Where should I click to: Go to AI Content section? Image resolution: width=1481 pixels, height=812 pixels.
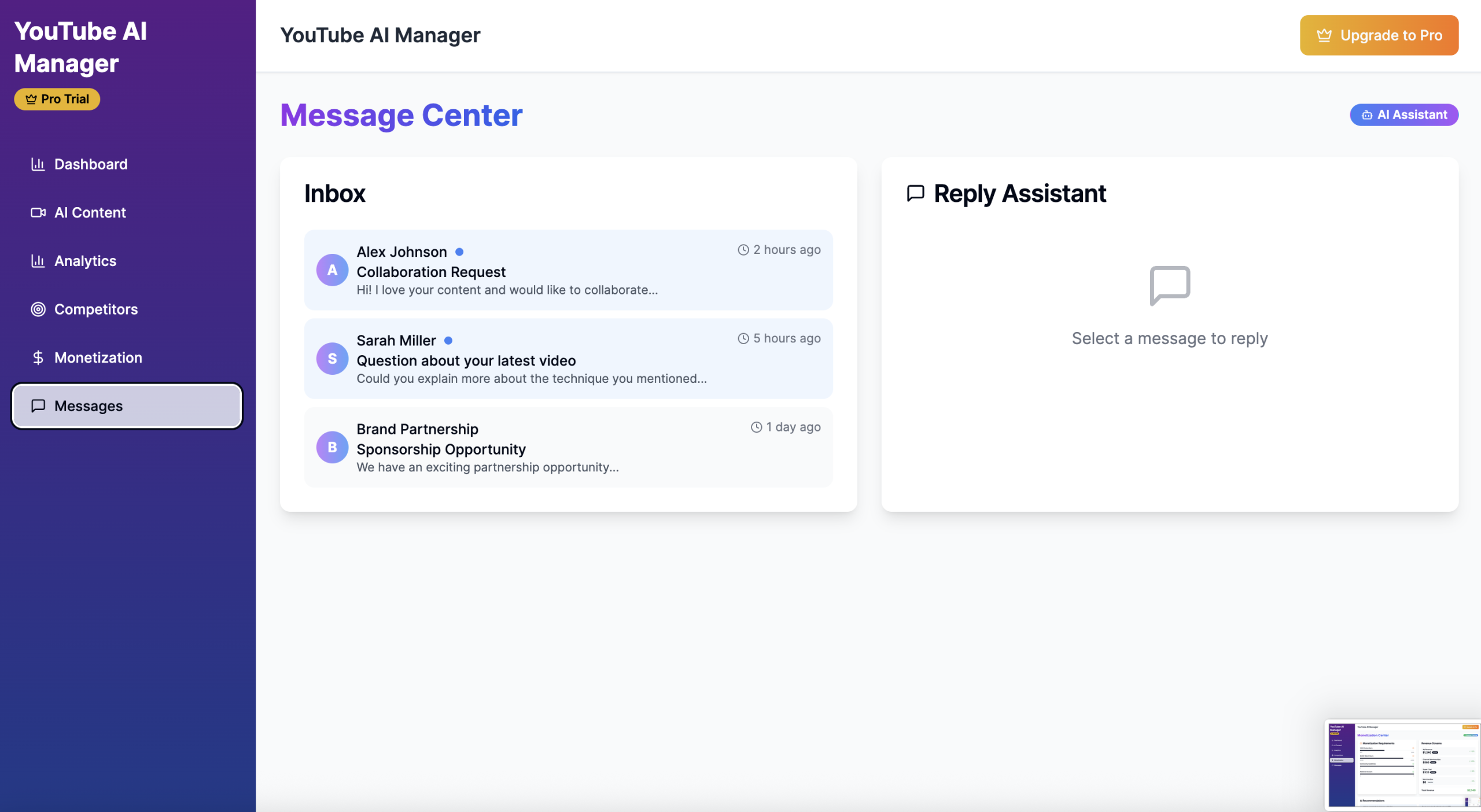pyautogui.click(x=127, y=212)
